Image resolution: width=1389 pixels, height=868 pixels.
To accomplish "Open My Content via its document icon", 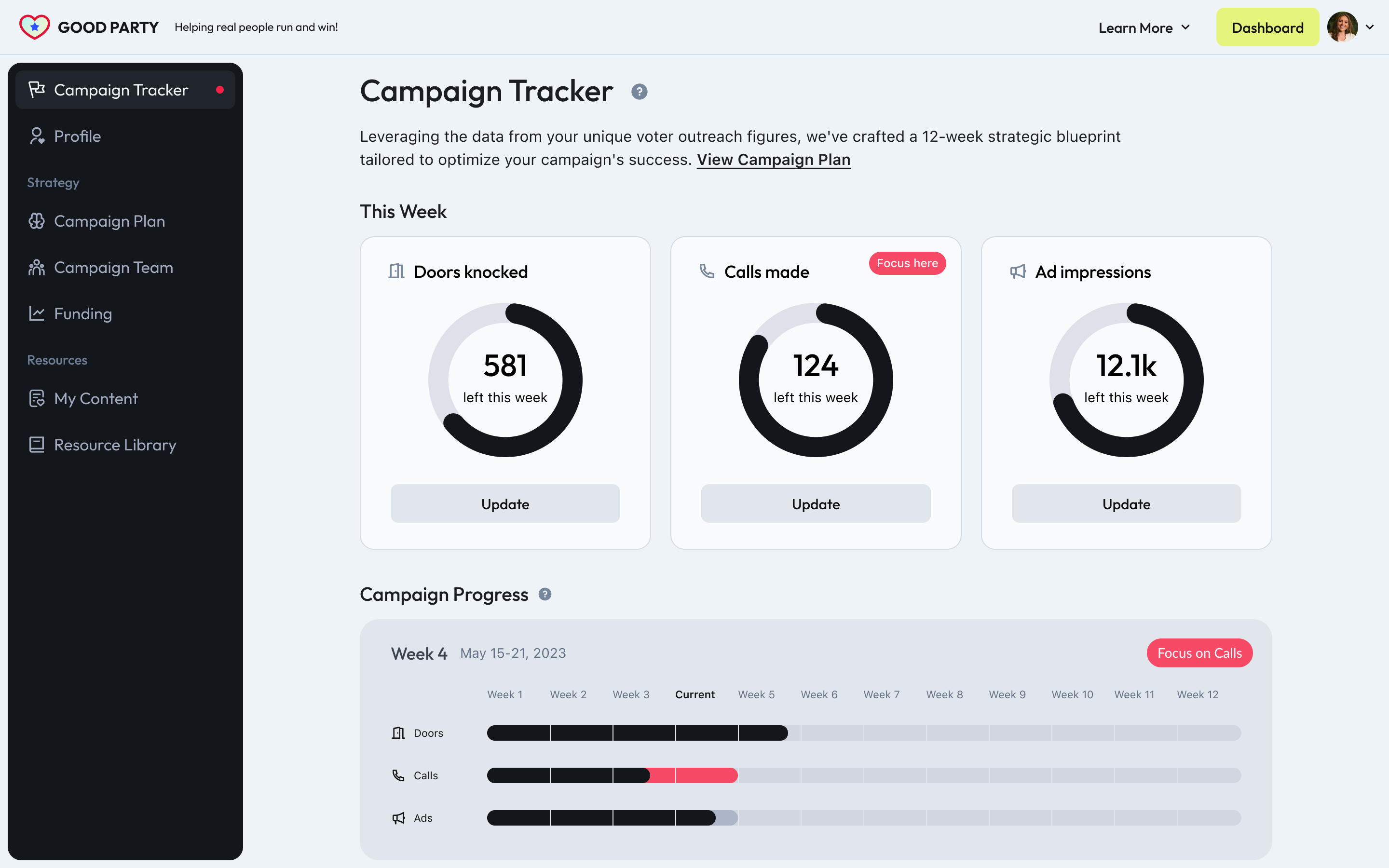I will click(37, 398).
